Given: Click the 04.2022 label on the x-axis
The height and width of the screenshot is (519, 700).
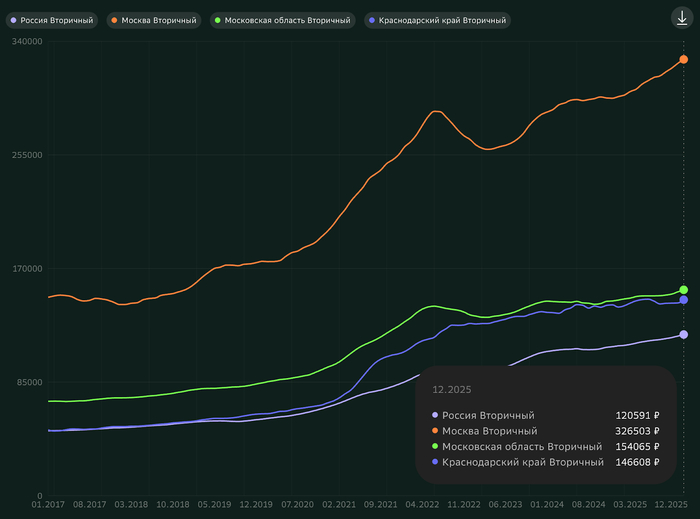Looking at the screenshot, I should pyautogui.click(x=423, y=506).
